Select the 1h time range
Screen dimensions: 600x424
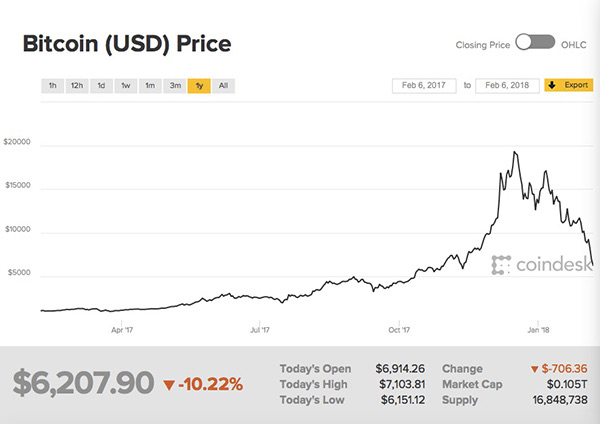(52, 86)
